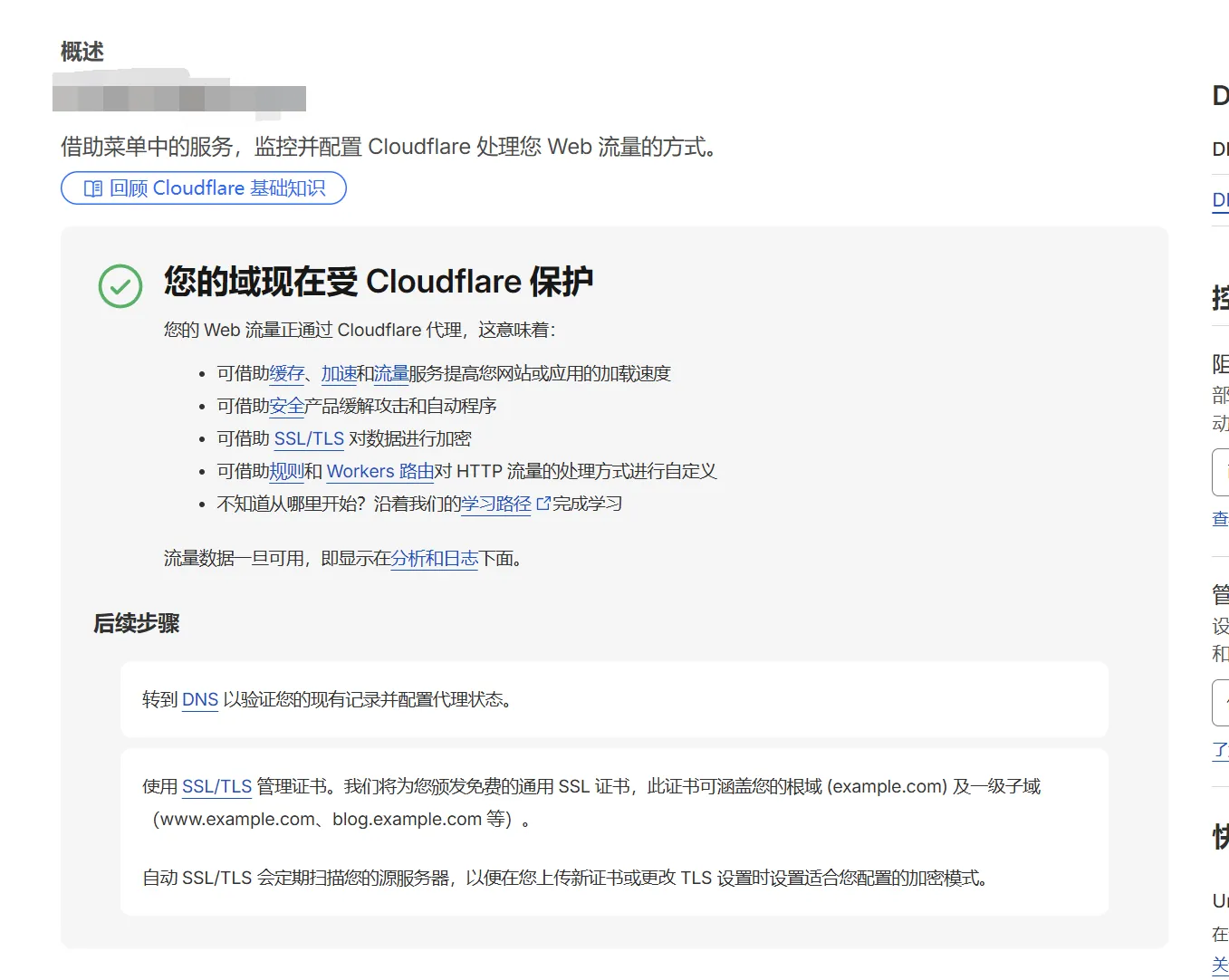Click the truncated blue 关 link at bottom right
Image resolution: width=1229 pixels, height=980 pixels.
(1220, 965)
